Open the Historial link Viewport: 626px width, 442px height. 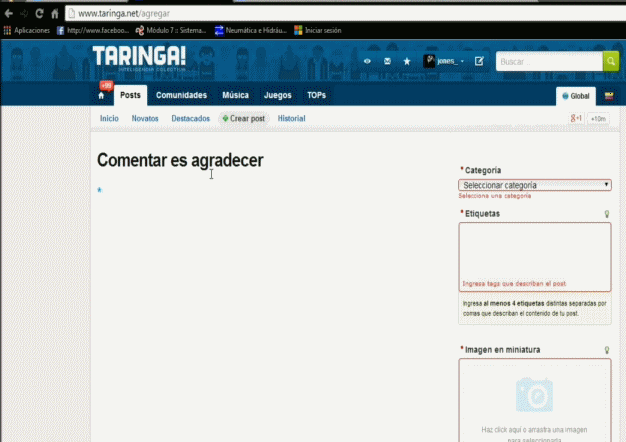pyautogui.click(x=291, y=119)
